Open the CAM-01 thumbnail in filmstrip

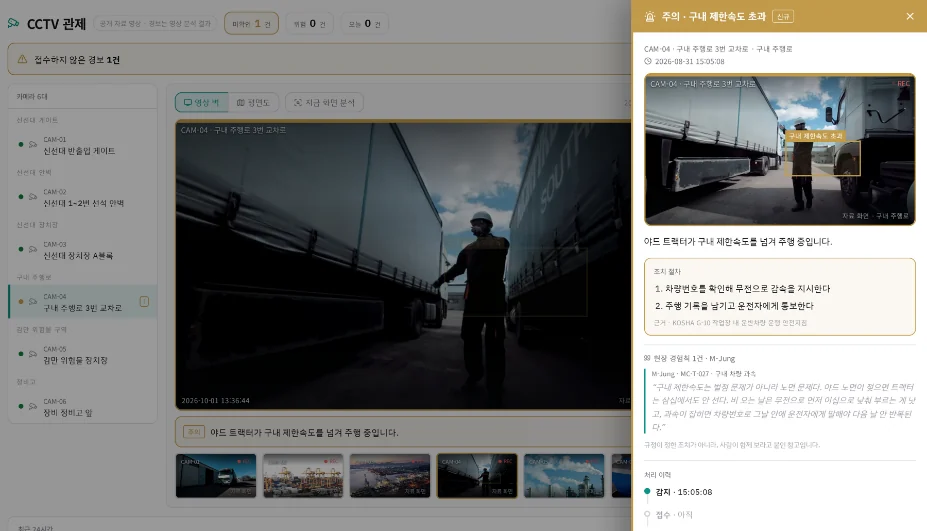[216, 476]
